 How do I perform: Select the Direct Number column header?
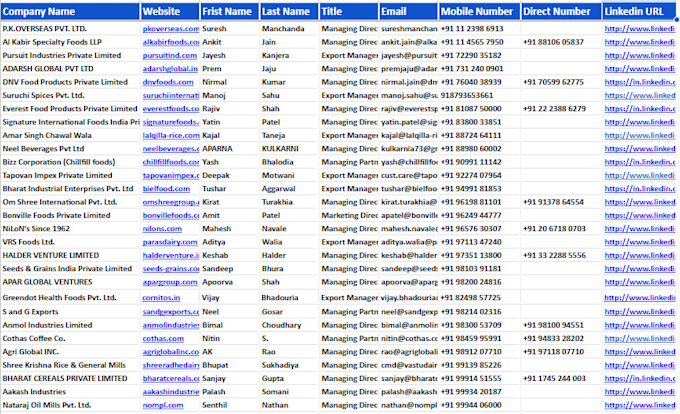click(x=561, y=11)
